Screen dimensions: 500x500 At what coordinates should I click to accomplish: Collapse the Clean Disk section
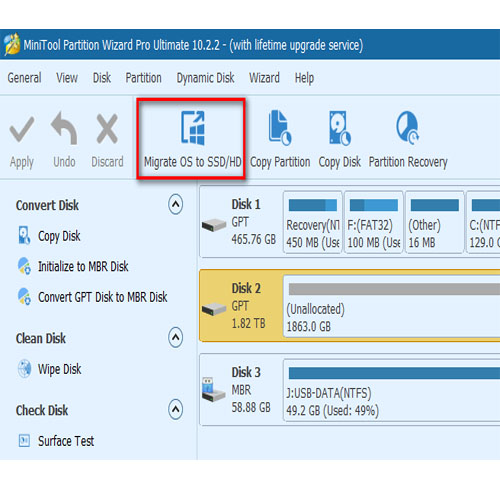(x=175, y=337)
